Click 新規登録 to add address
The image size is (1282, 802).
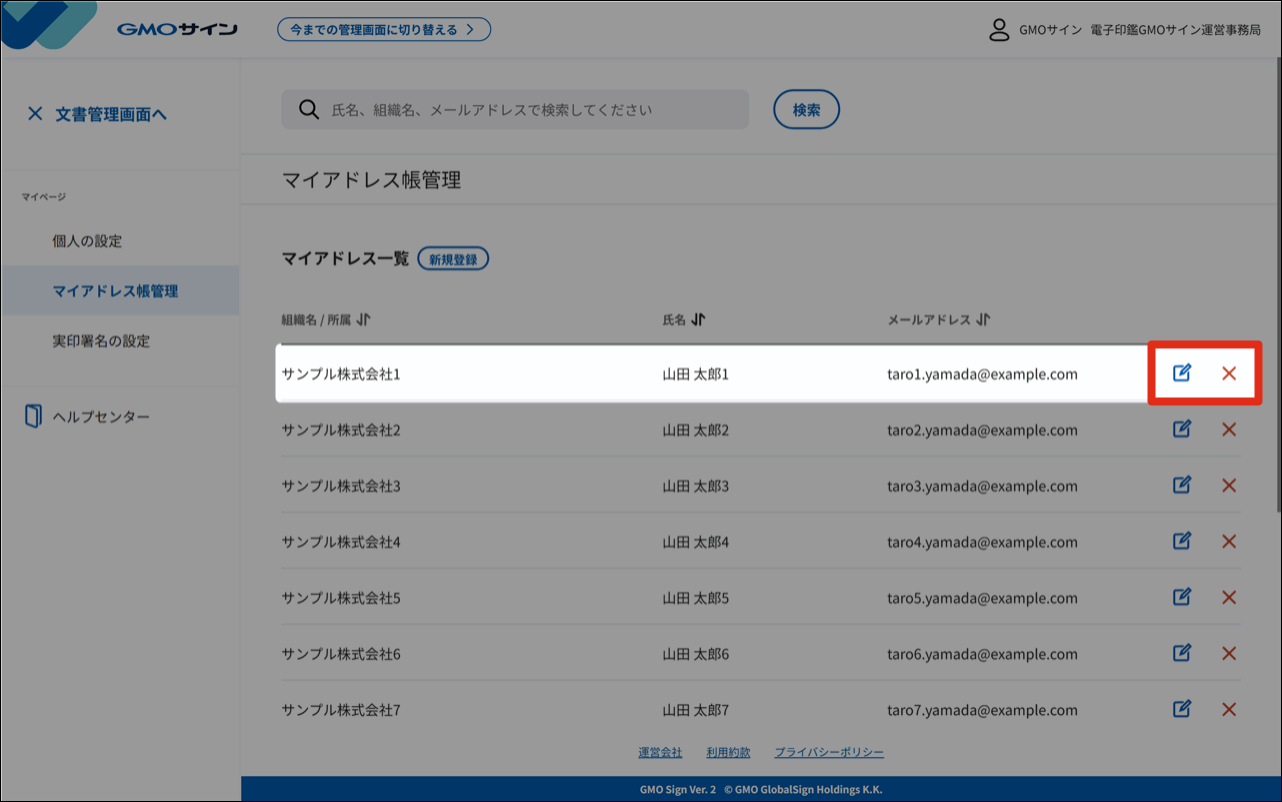[453, 259]
